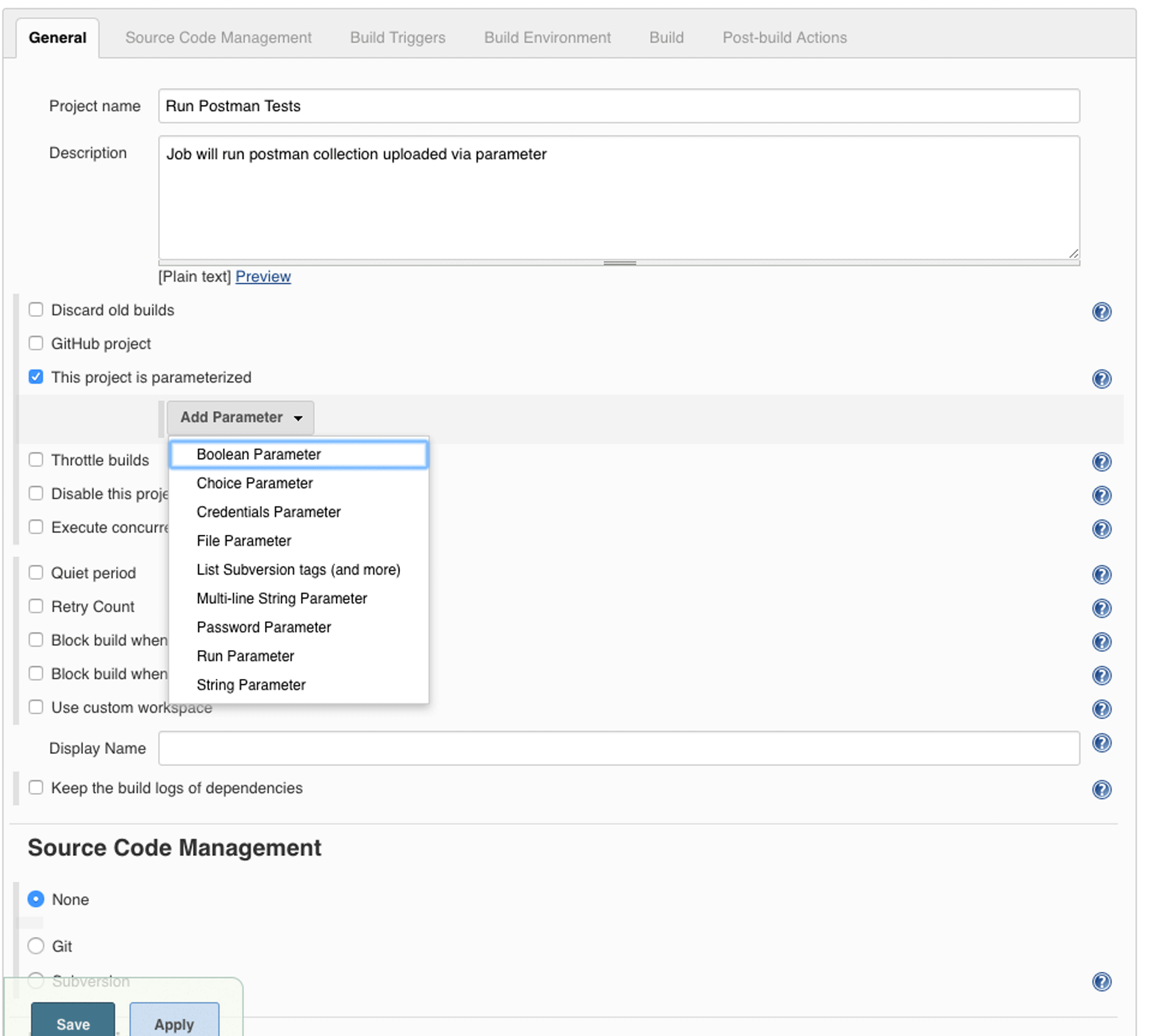Image resolution: width=1152 pixels, height=1036 pixels.
Task: Choose List Subversion tags option
Action: 299,570
